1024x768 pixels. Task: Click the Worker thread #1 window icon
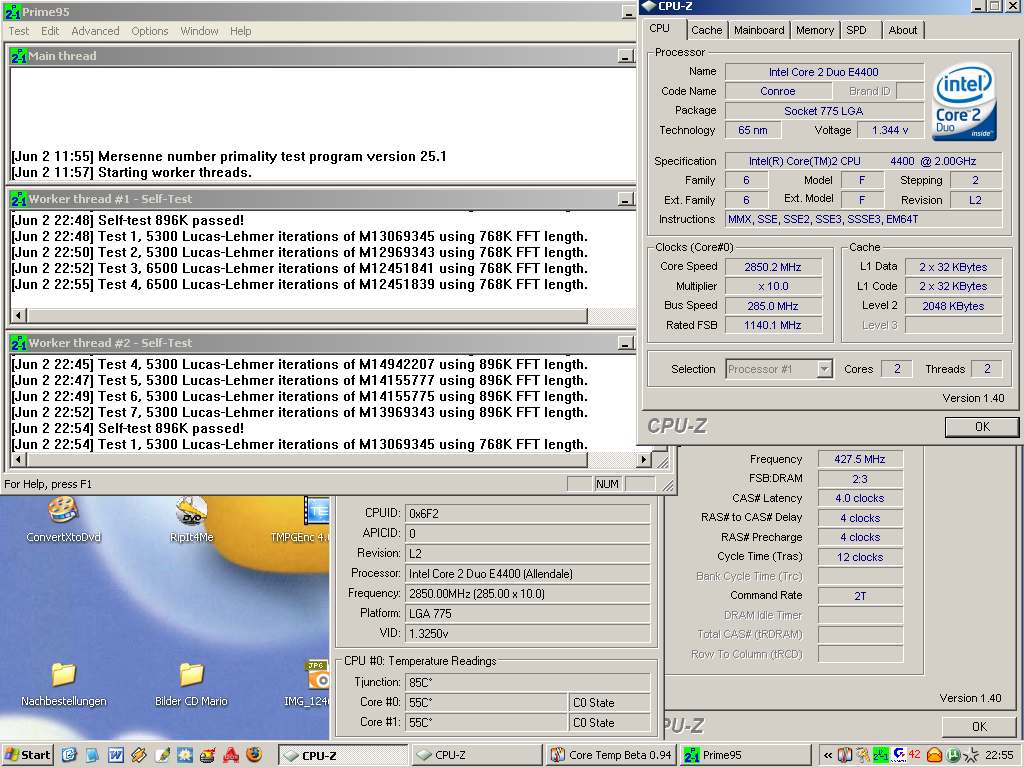pyautogui.click(x=18, y=199)
